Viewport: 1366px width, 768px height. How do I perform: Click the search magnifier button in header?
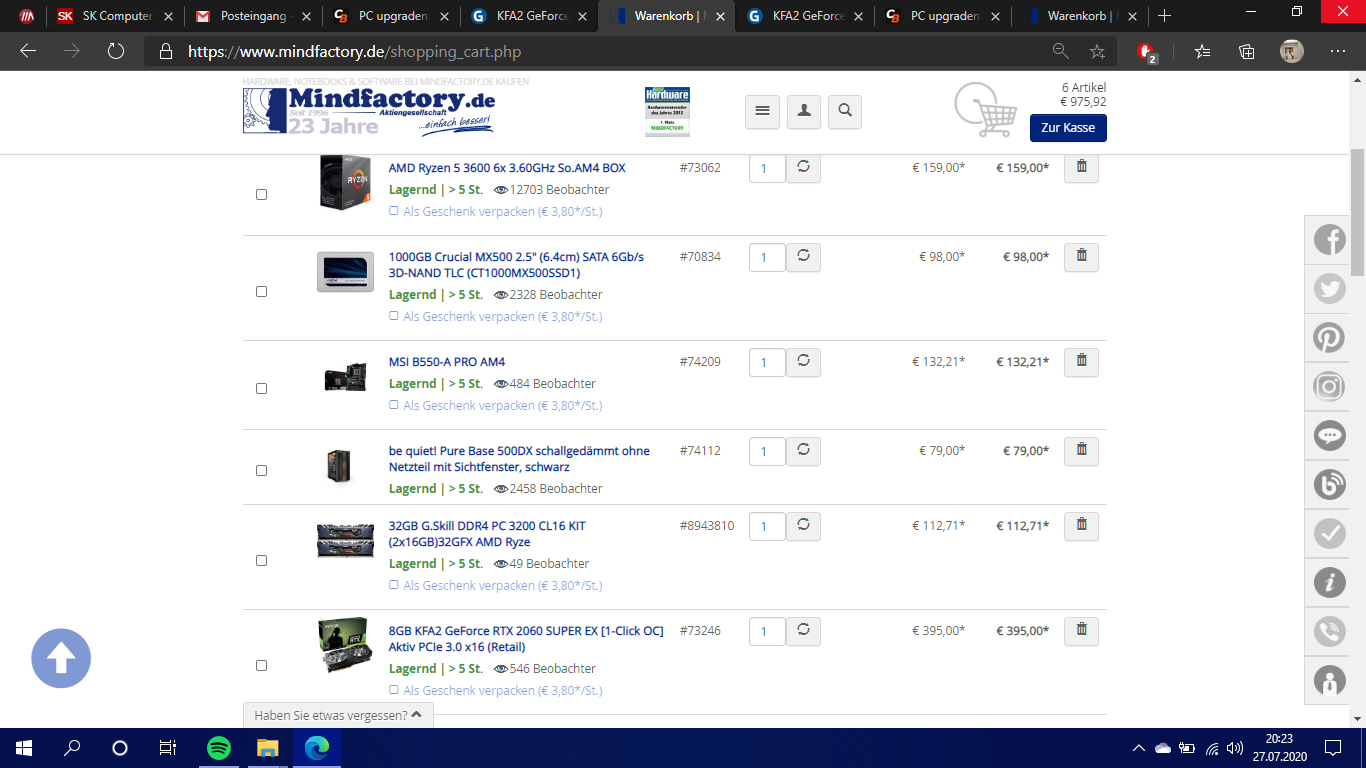845,112
